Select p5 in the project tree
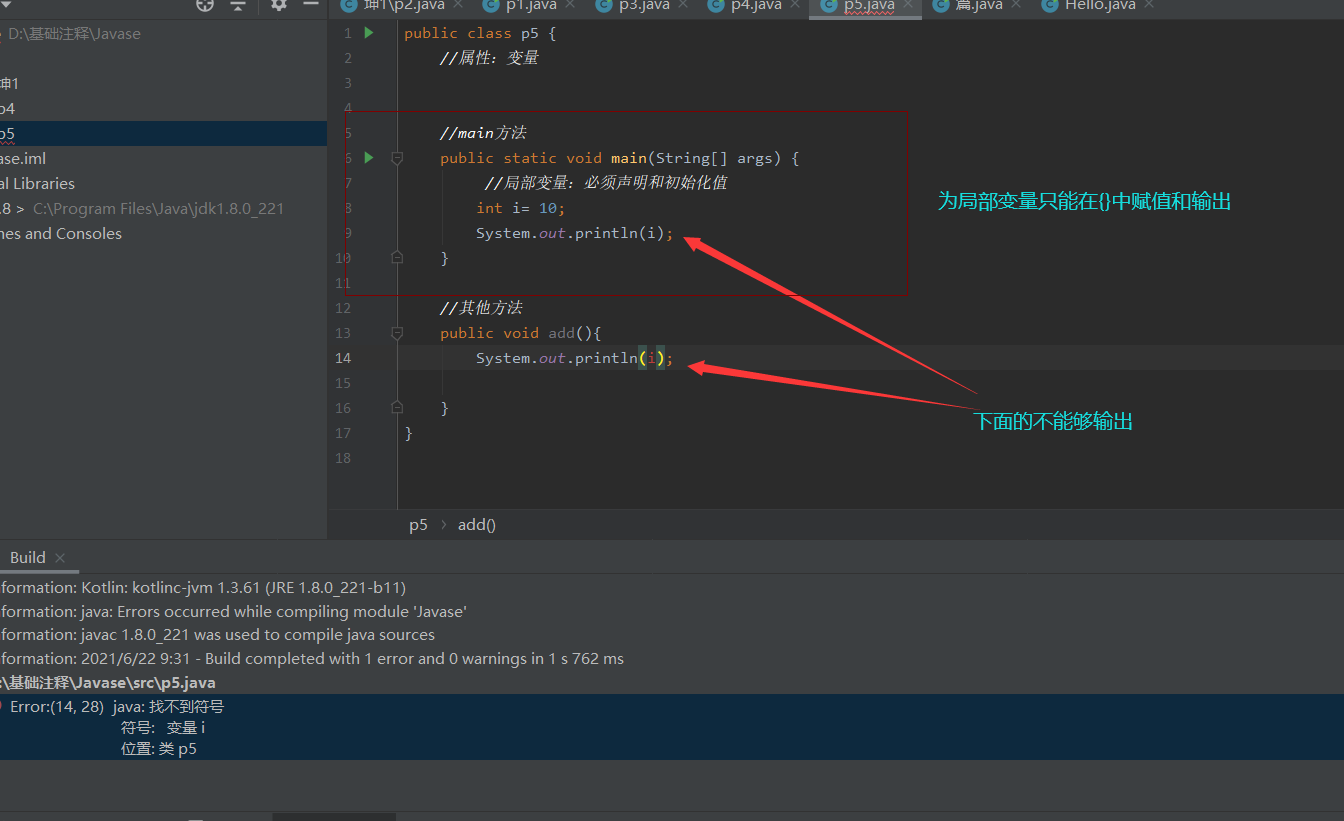Screen dimensions: 1344x821 tap(163, 134)
